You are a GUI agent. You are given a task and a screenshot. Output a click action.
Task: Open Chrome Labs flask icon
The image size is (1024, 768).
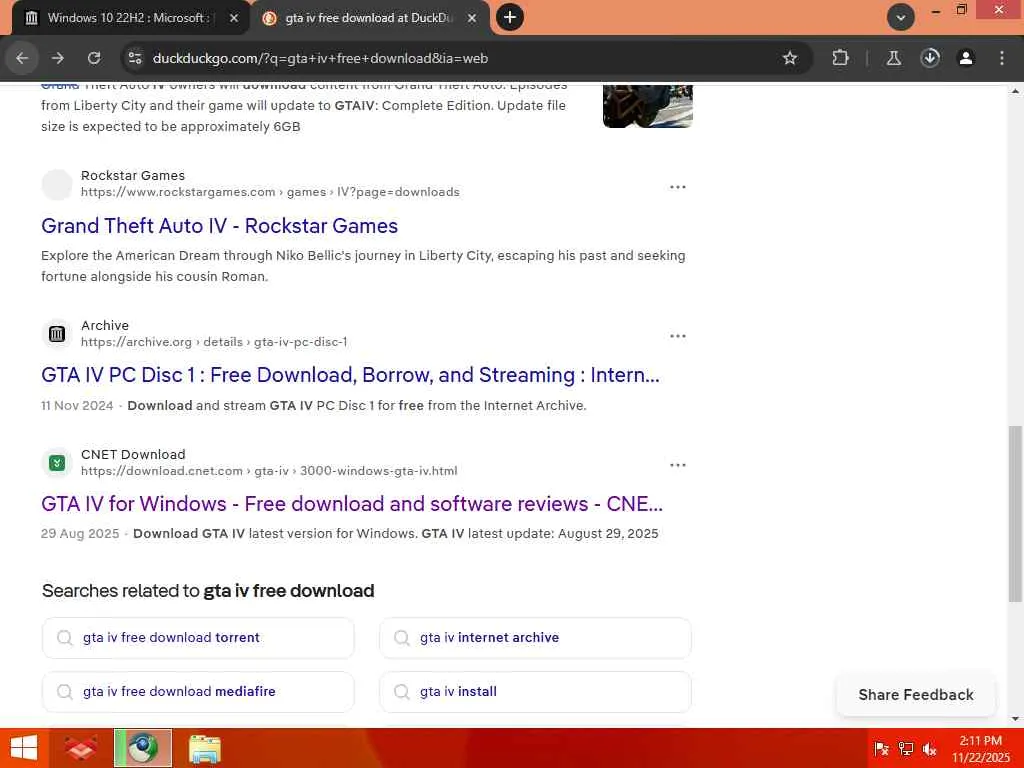[x=893, y=58]
